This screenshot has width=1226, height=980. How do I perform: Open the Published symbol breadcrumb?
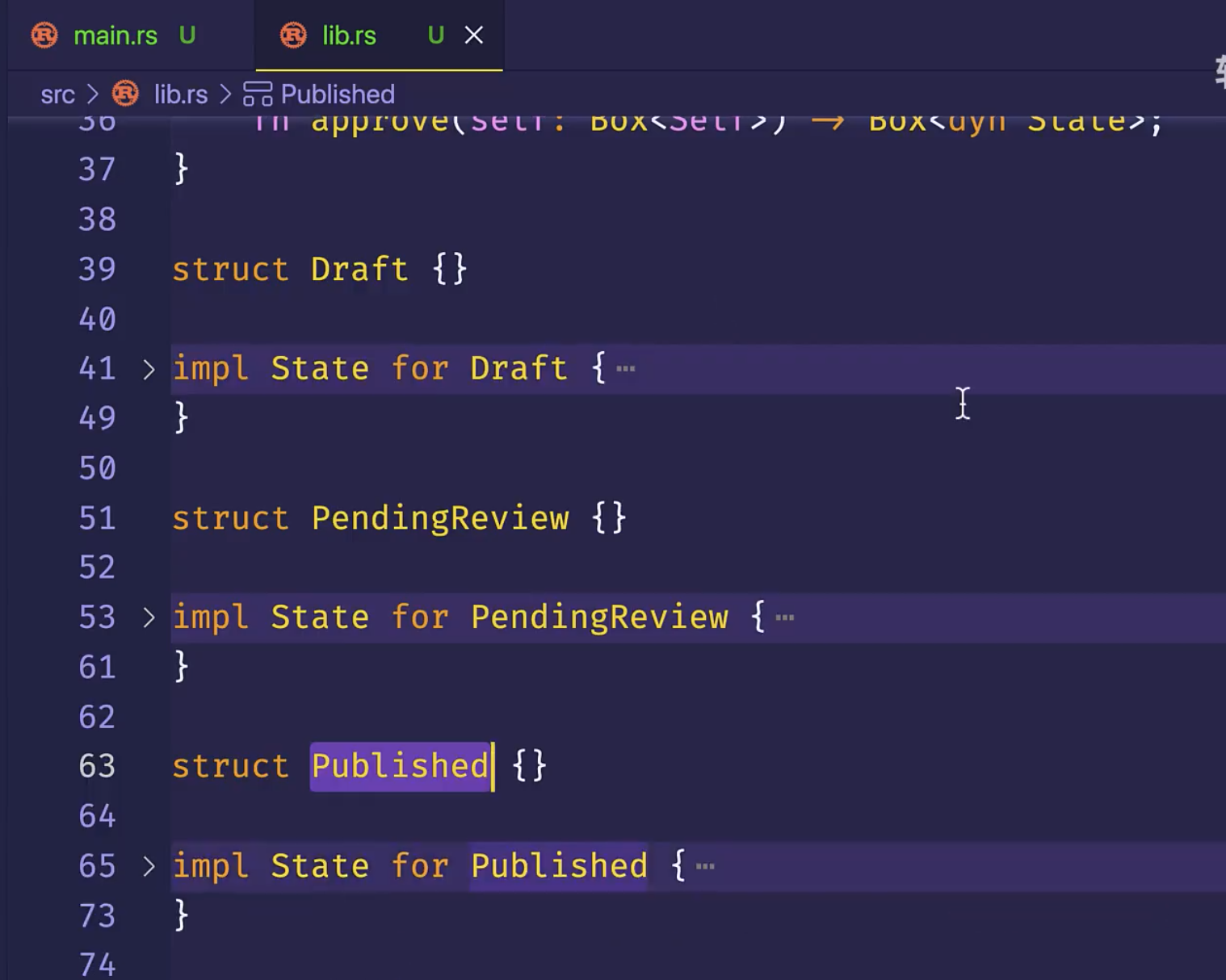(338, 94)
